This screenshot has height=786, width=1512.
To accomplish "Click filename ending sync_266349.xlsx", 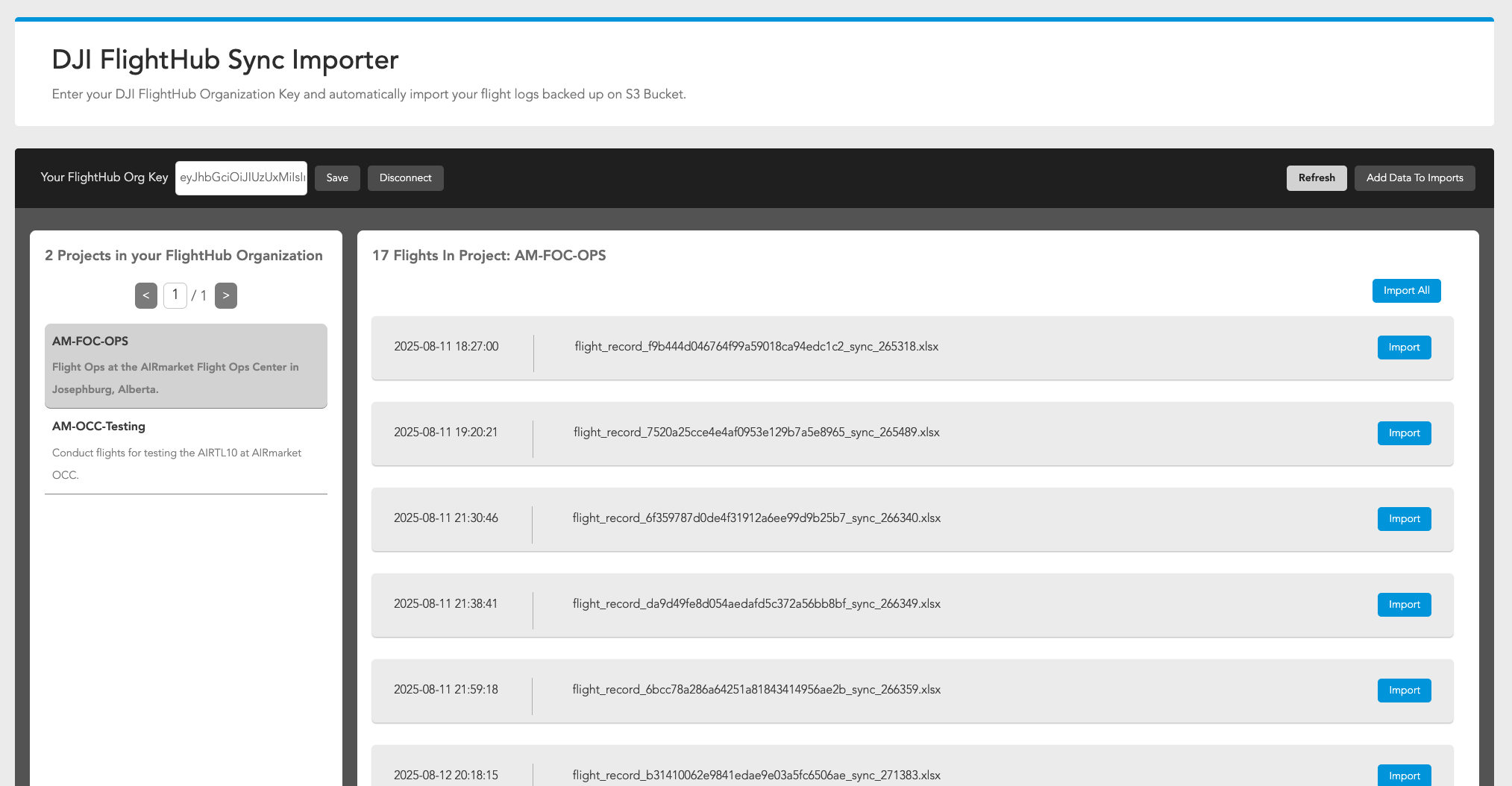I will pos(756,604).
